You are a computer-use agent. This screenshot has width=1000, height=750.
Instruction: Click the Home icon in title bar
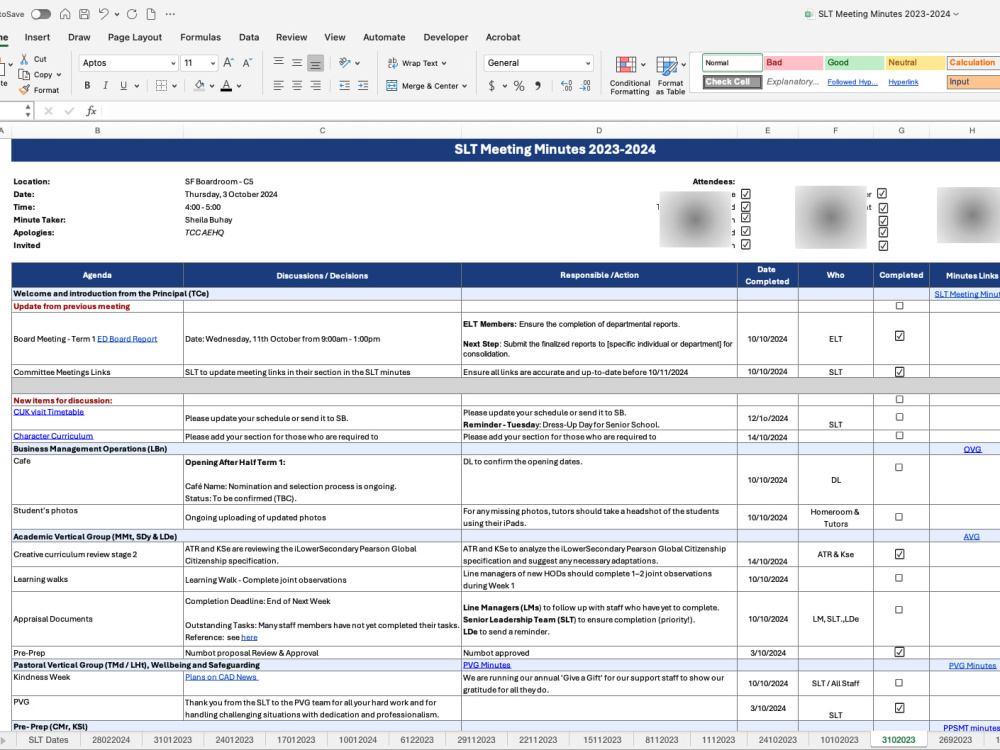[65, 14]
